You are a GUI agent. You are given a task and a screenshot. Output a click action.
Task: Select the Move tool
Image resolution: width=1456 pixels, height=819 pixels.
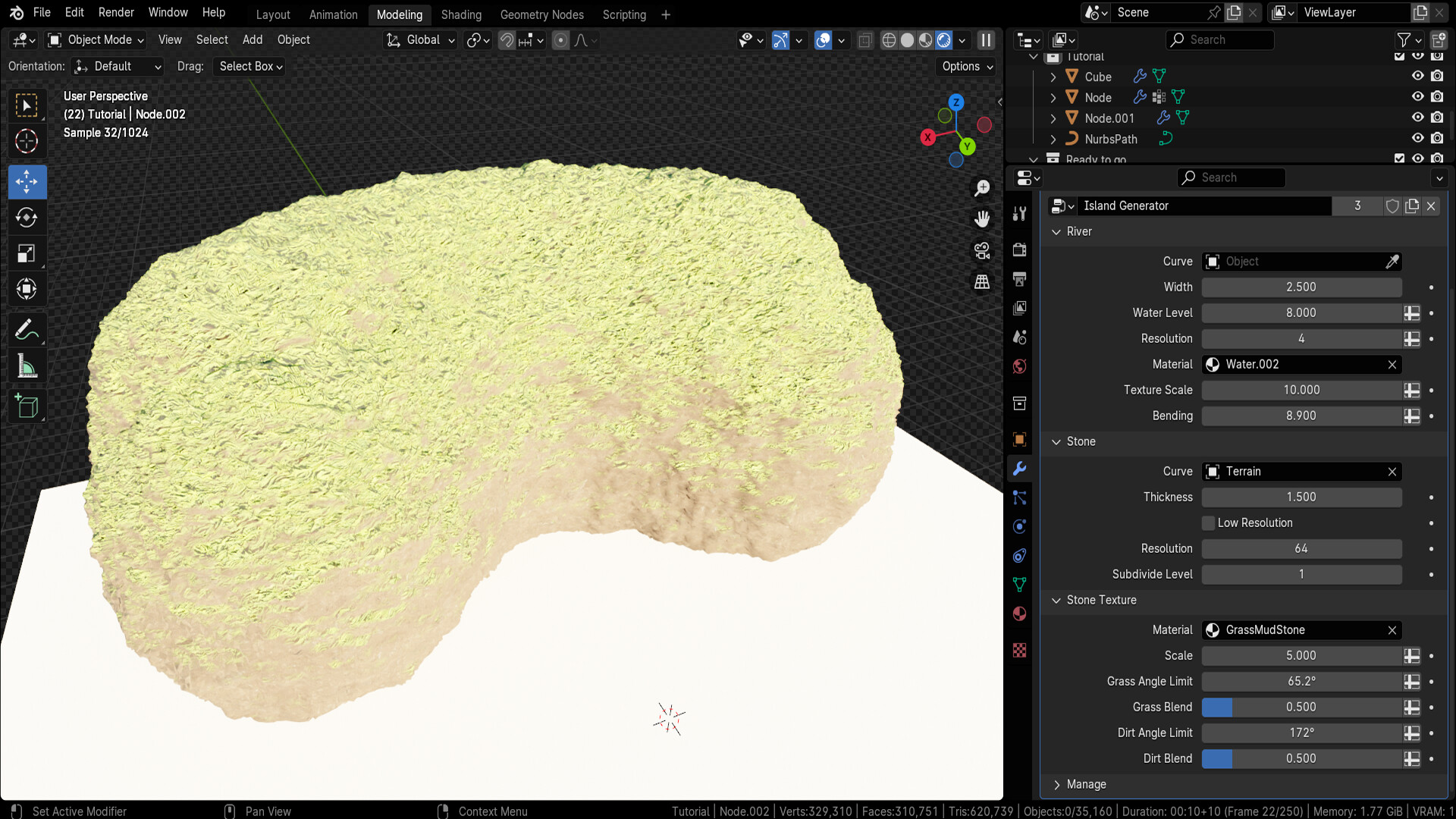click(27, 182)
